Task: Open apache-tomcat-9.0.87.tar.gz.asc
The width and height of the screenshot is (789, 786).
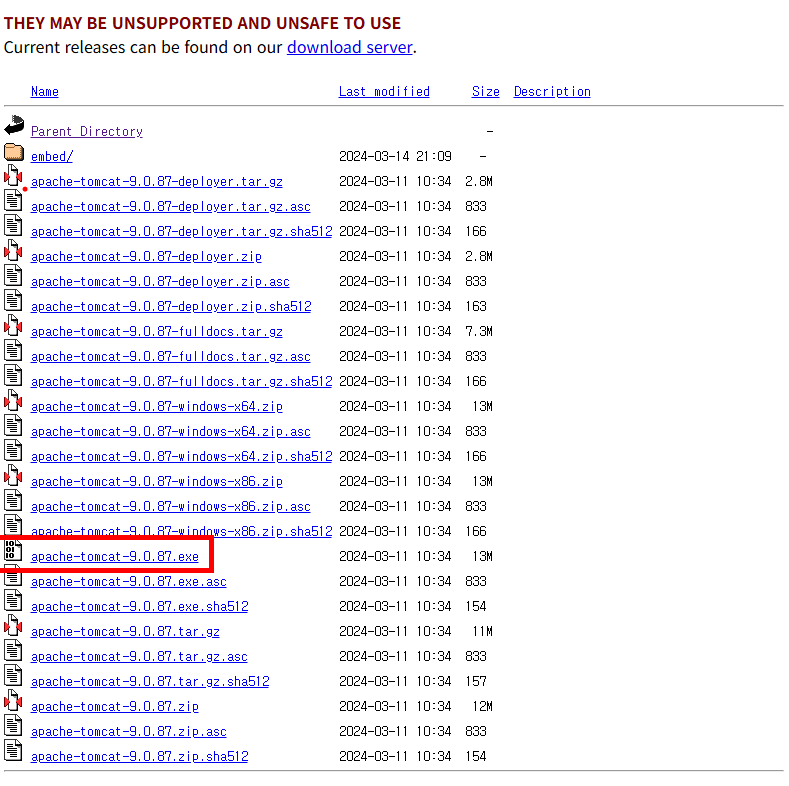Action: [x=139, y=657]
